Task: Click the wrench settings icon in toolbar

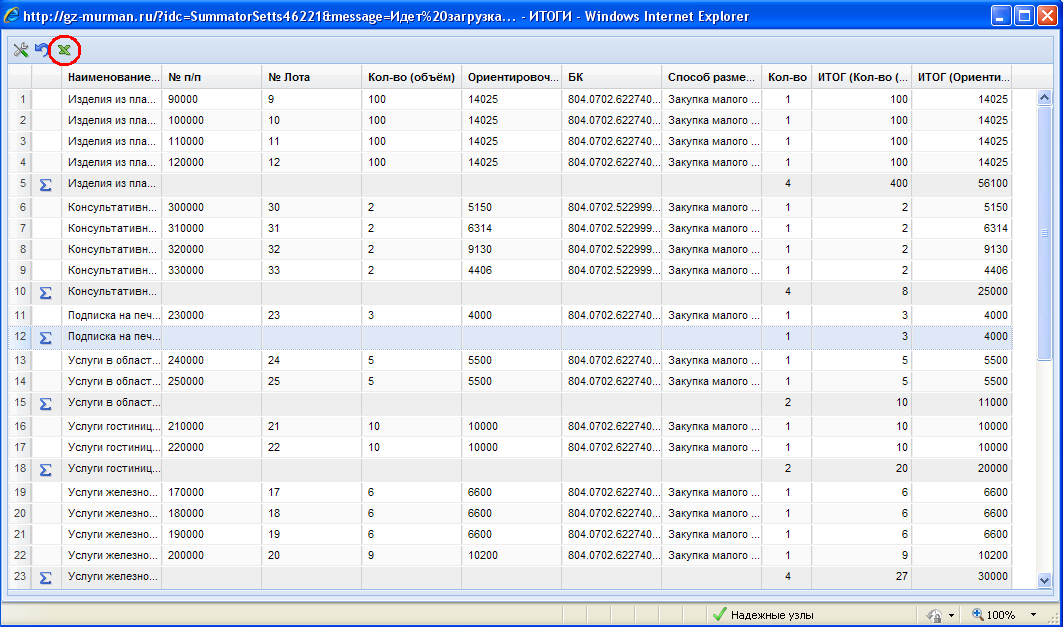Action: [x=20, y=49]
